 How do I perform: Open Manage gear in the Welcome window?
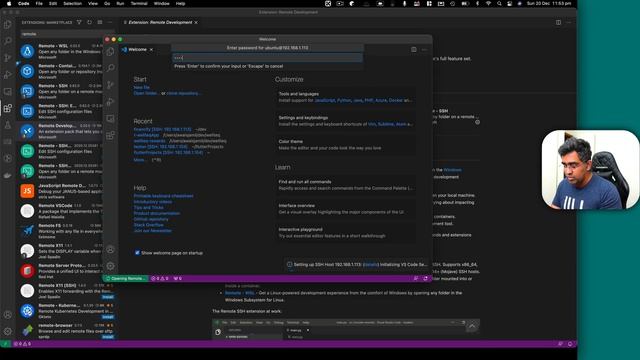point(111,266)
